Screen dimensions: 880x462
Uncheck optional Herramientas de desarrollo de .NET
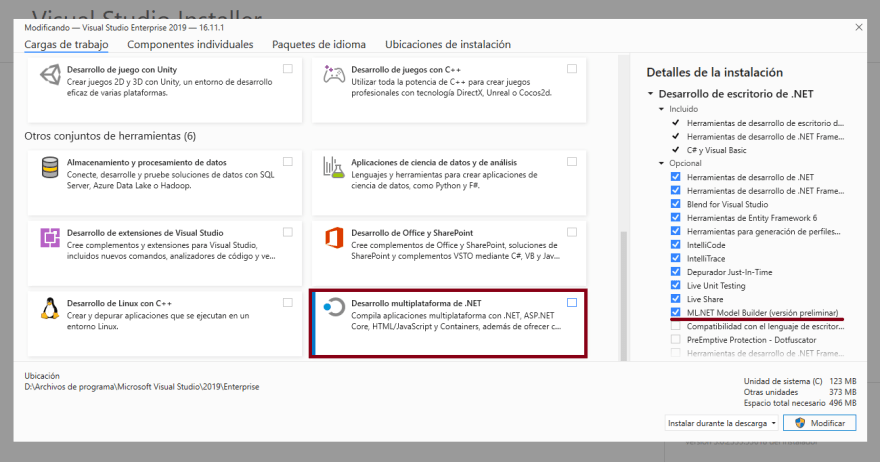(x=676, y=176)
